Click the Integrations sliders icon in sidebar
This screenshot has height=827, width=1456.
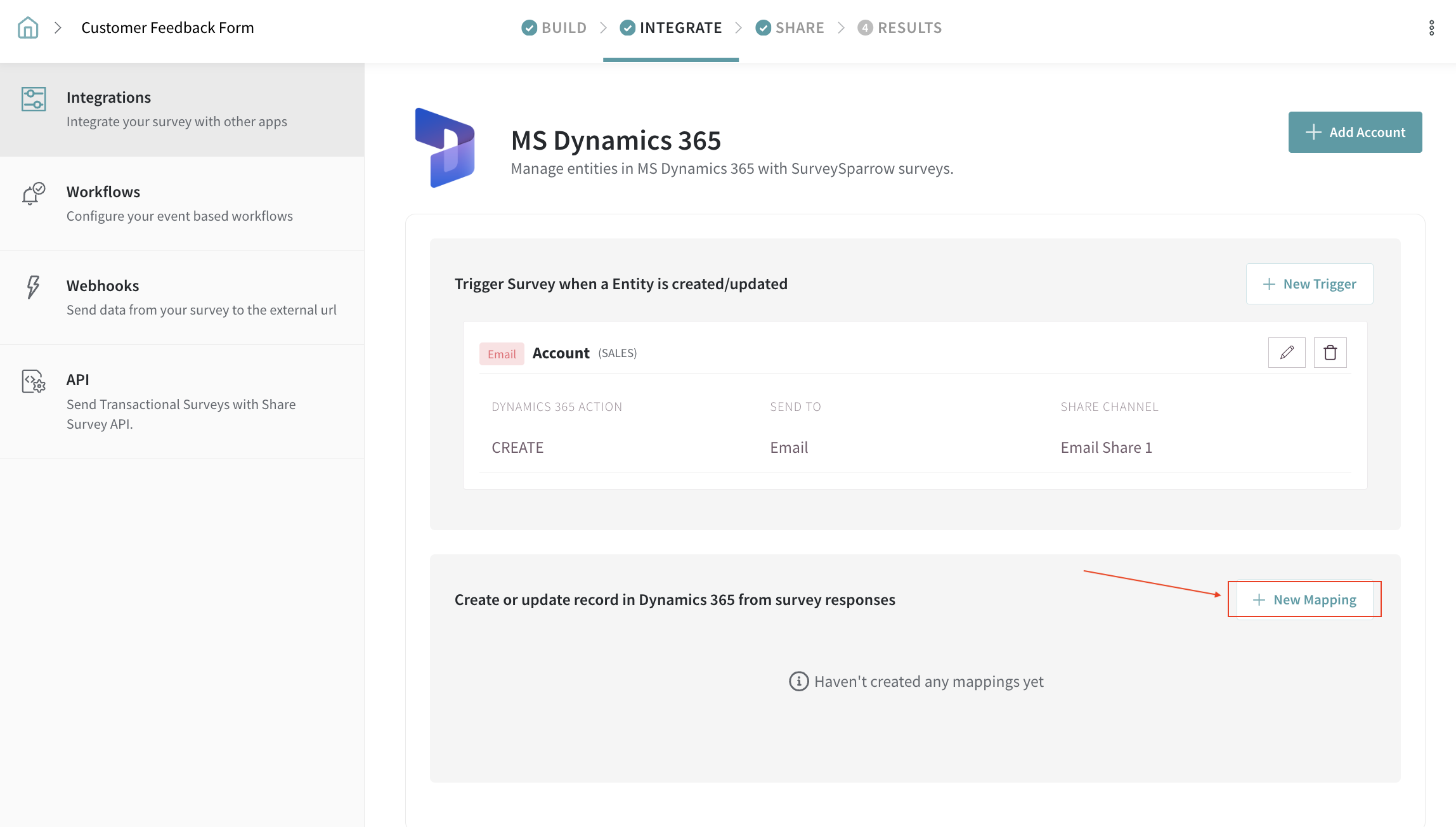(34, 100)
